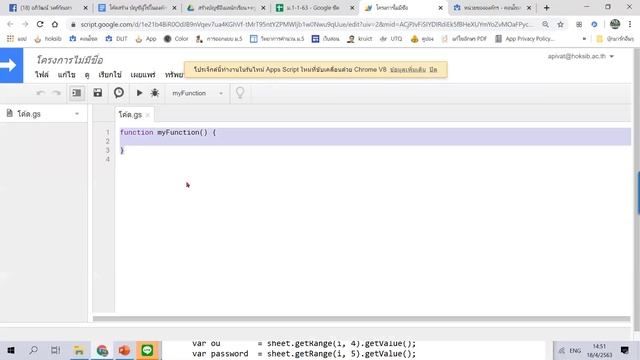Bookmark this page with star icon
The image size is (640, 360).
tap(560, 24)
